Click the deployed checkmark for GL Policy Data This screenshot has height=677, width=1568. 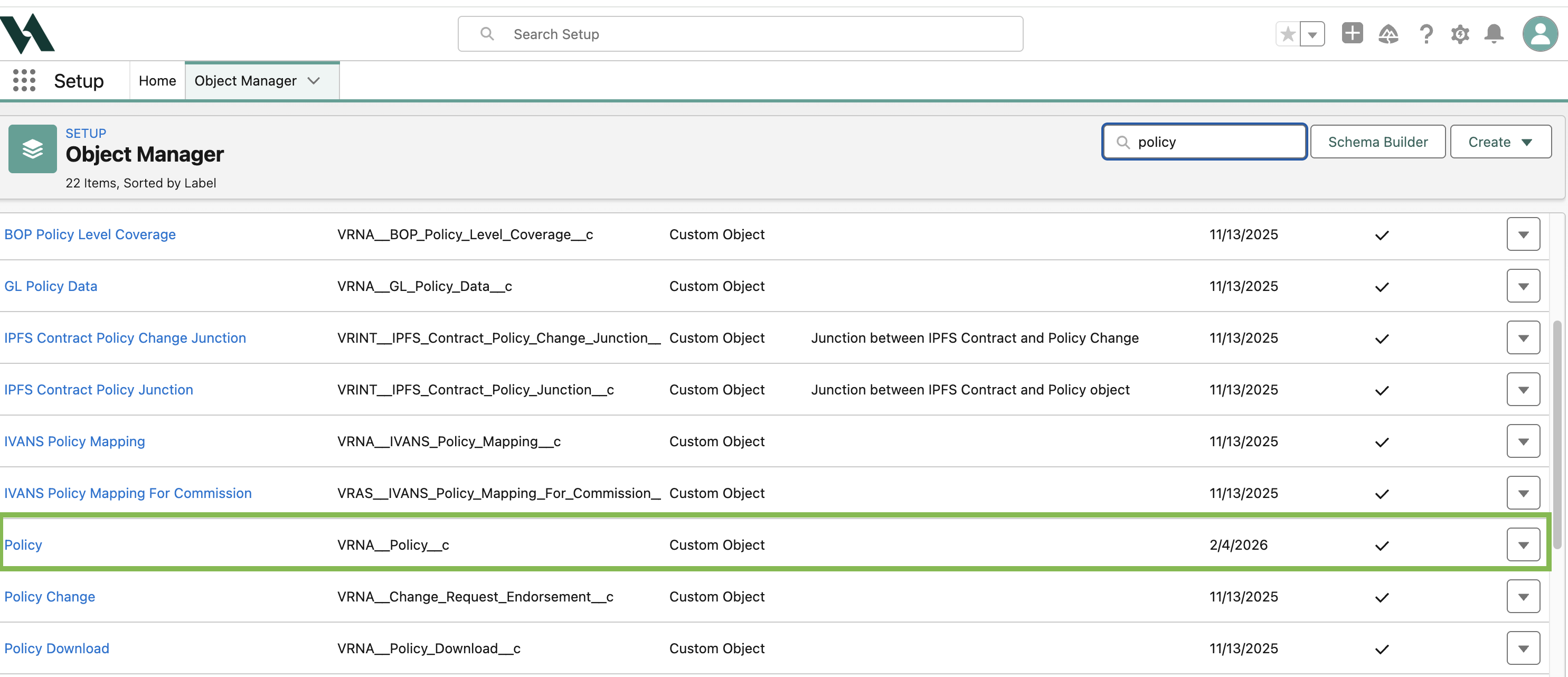tap(1382, 287)
